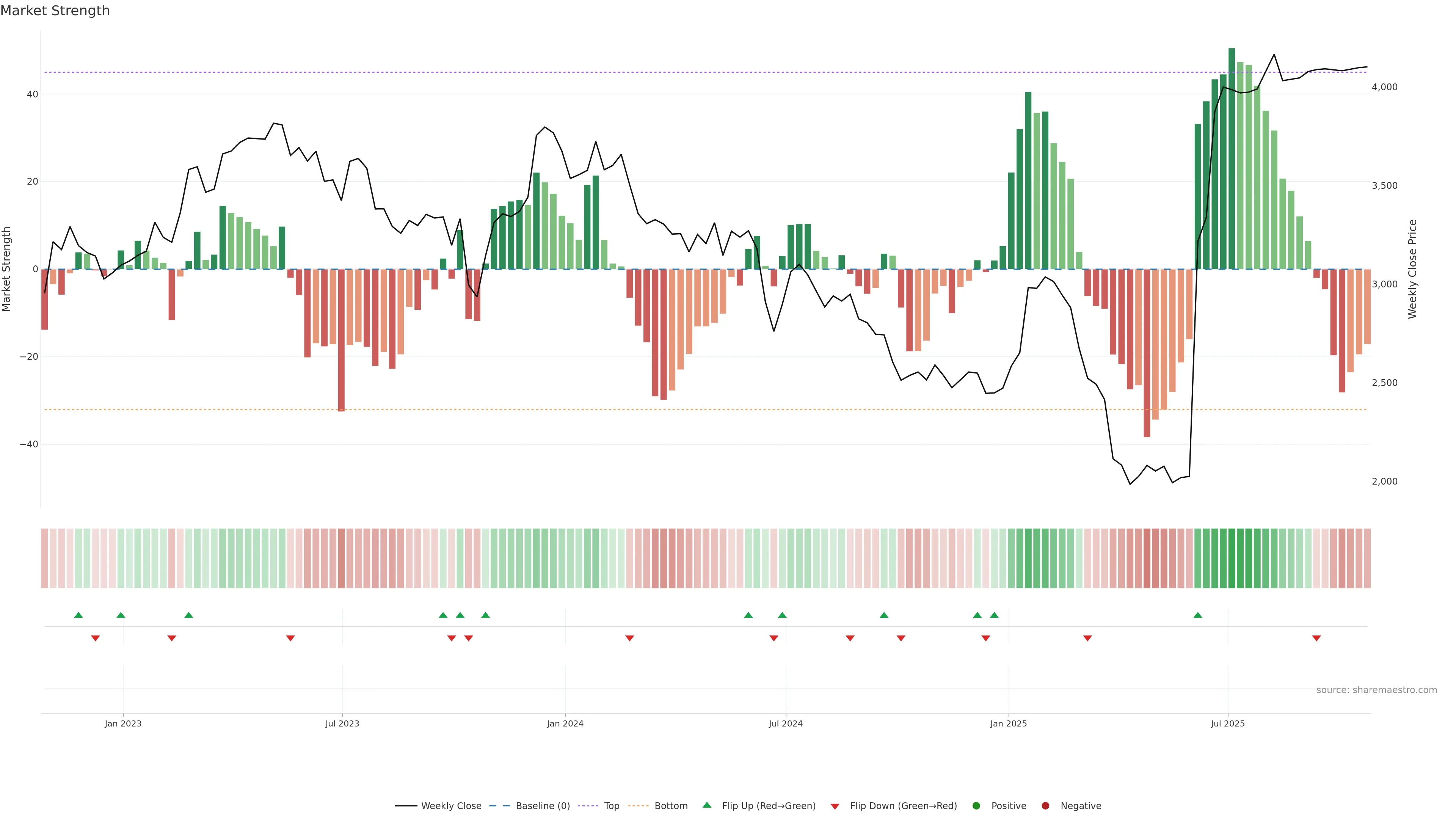Click the last red flip-down triangle marker

point(1316,638)
